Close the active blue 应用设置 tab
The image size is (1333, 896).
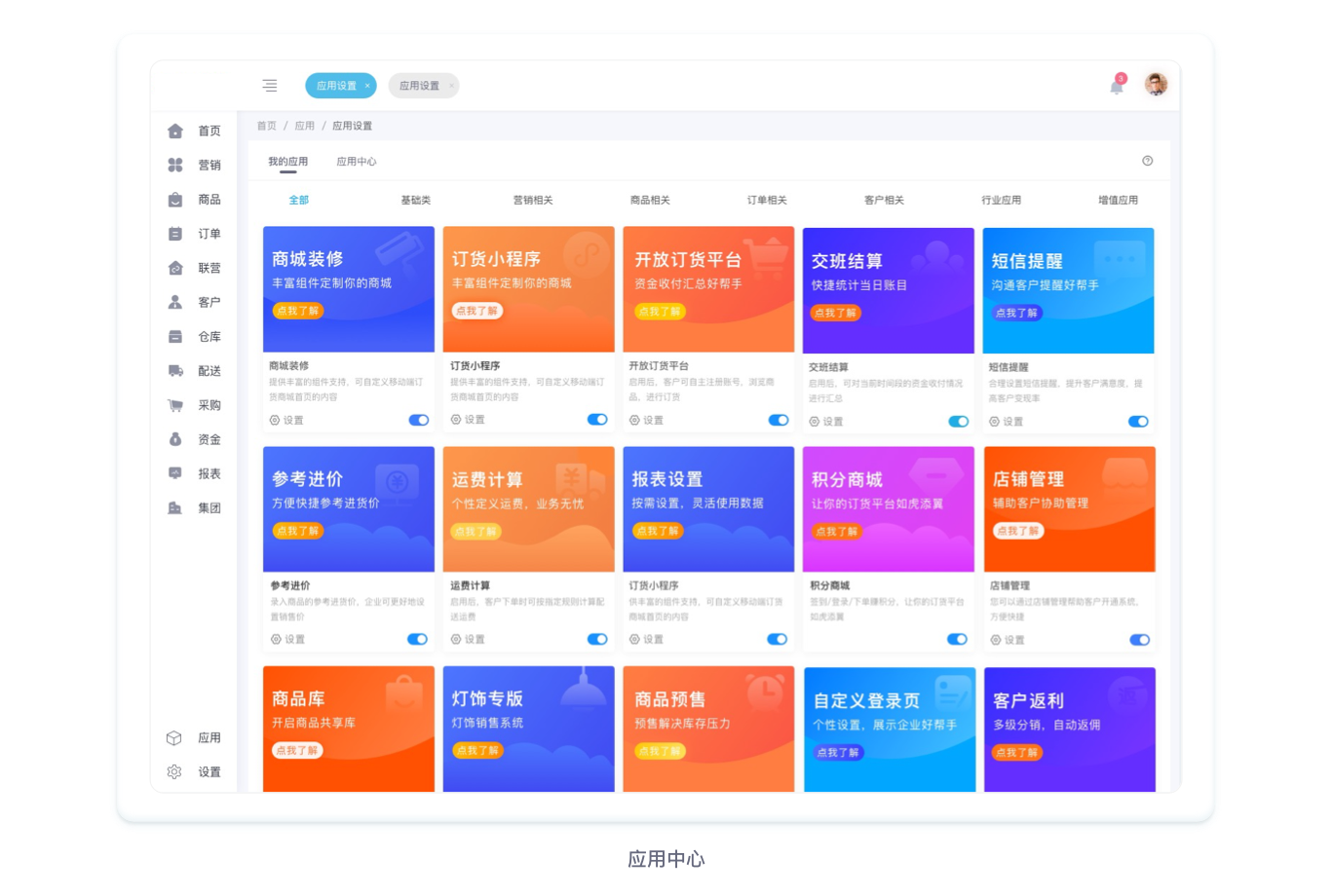pyautogui.click(x=367, y=86)
